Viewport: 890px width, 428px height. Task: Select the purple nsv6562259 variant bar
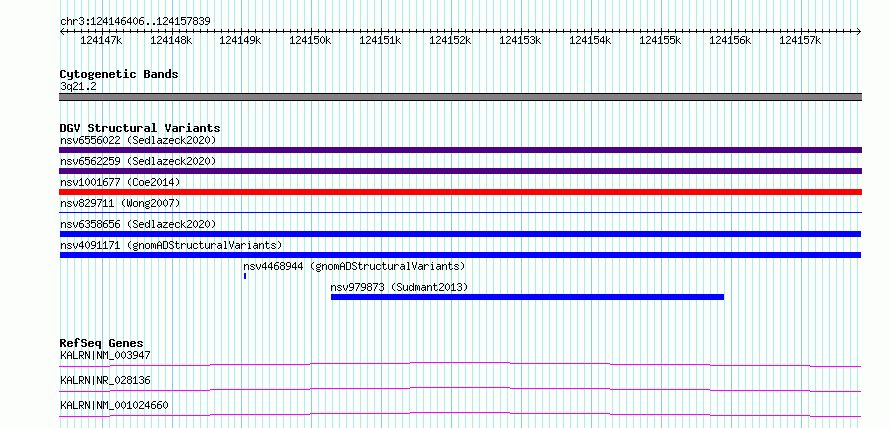[x=460, y=171]
